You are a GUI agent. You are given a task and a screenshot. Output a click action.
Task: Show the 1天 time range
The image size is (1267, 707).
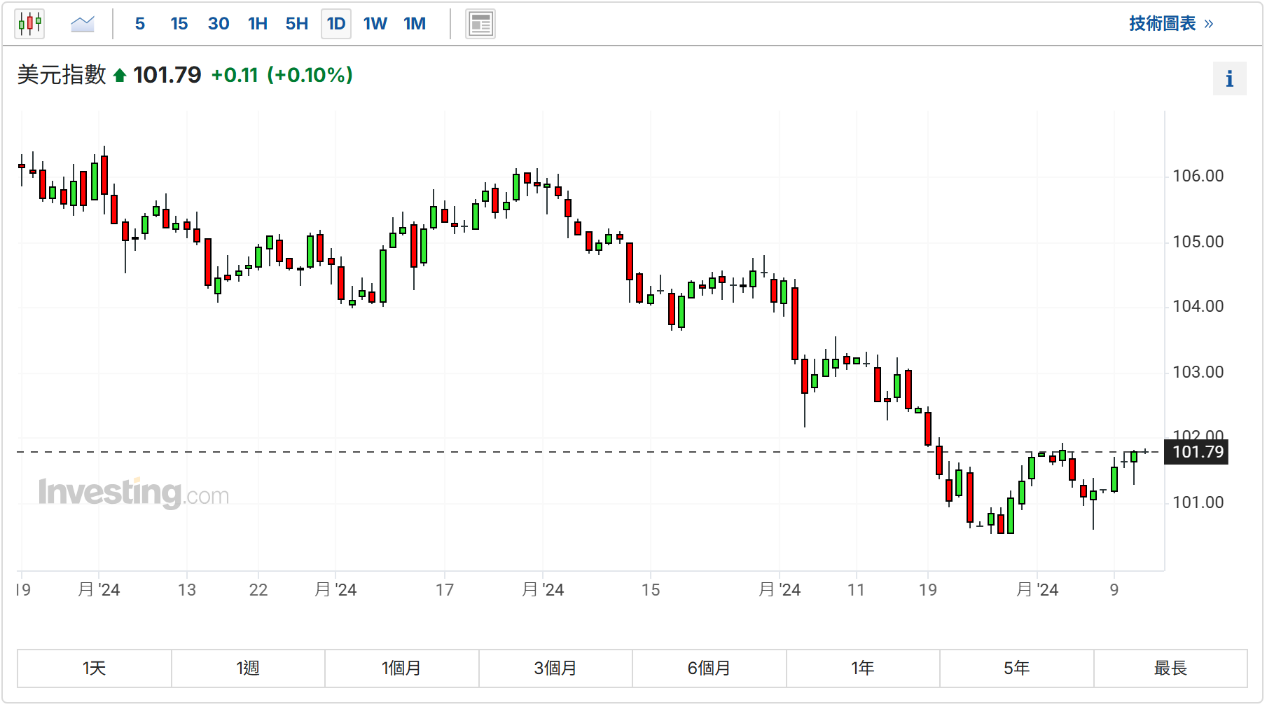coord(94,668)
